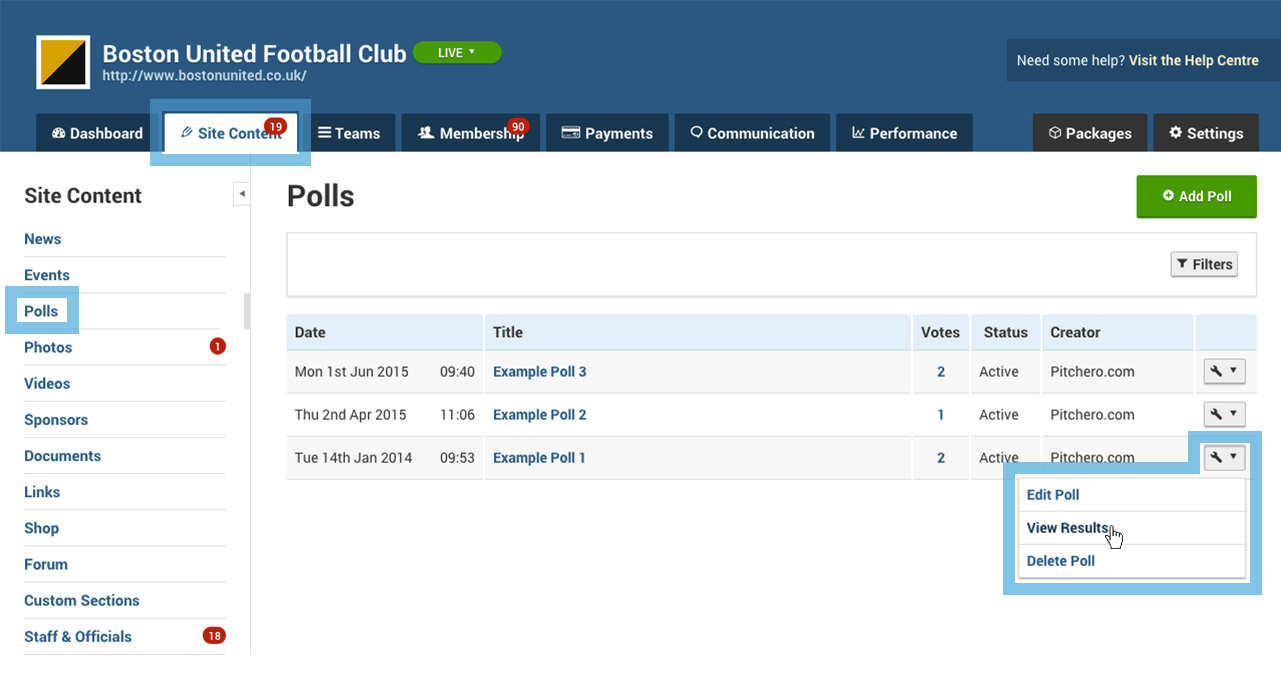Screen dimensions: 1281x675
Task: Open Settings using the gear icon
Action: coord(1175,132)
